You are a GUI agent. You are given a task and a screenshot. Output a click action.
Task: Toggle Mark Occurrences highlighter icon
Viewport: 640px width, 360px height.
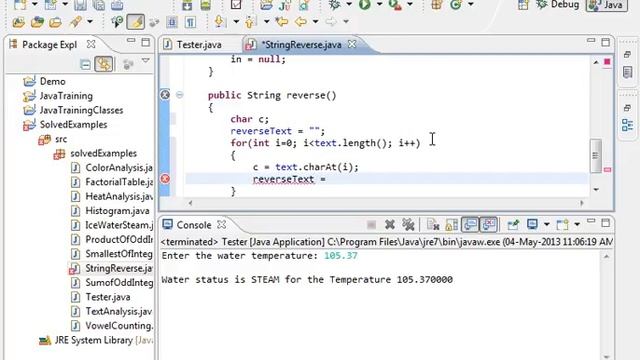click(x=136, y=22)
